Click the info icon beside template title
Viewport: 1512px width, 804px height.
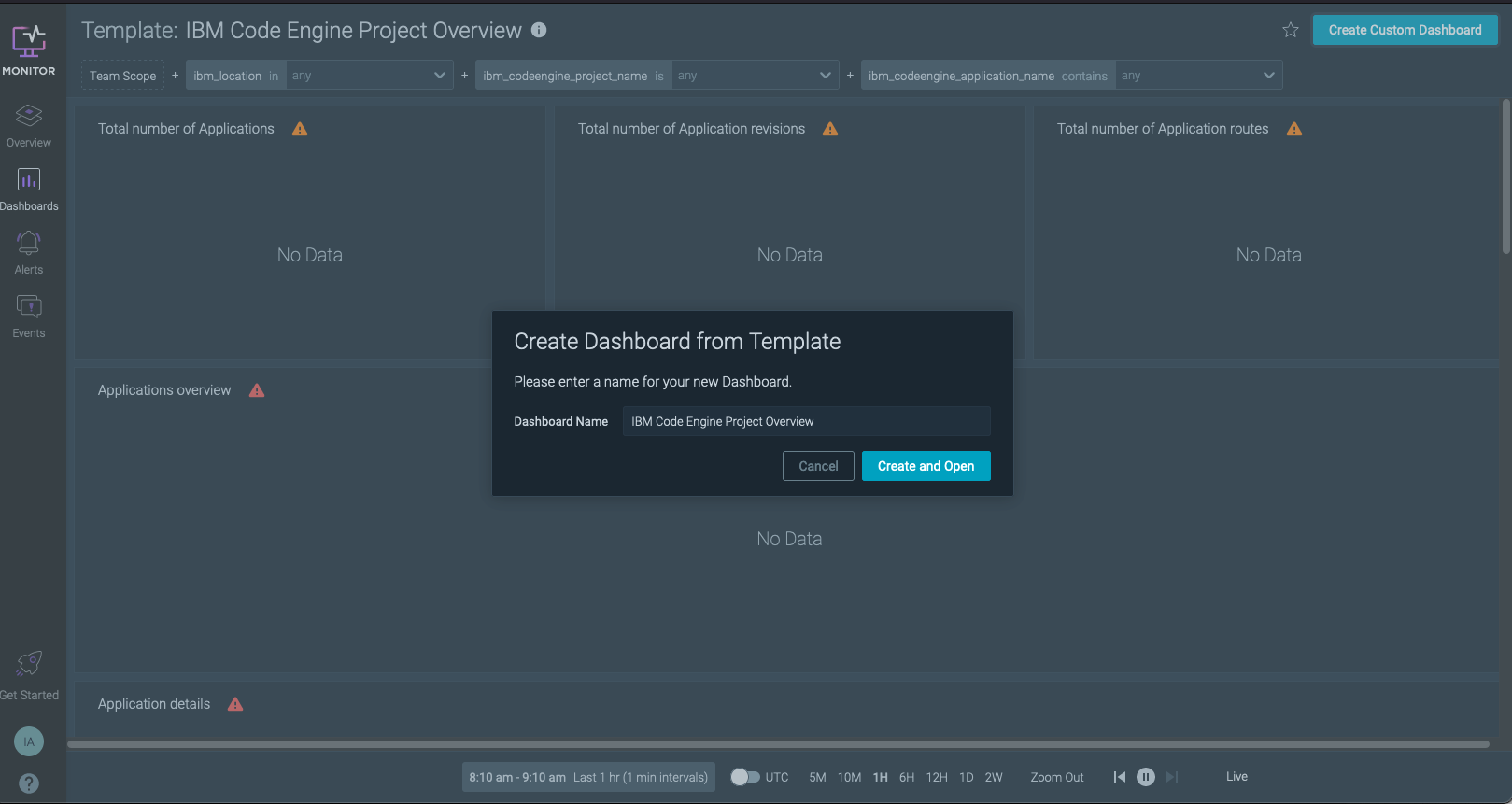[539, 30]
